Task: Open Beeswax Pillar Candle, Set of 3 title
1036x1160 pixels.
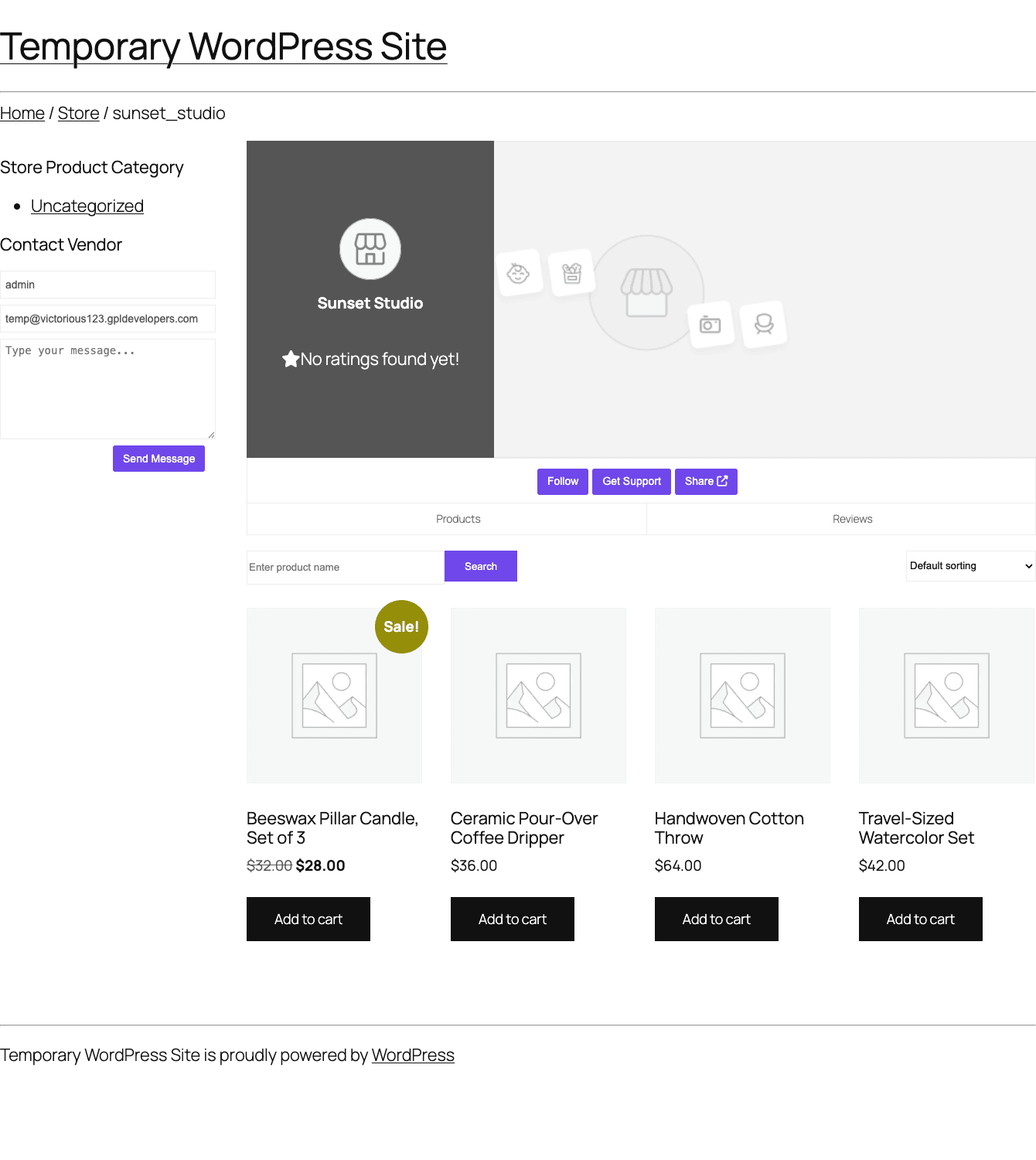Action: (332, 827)
